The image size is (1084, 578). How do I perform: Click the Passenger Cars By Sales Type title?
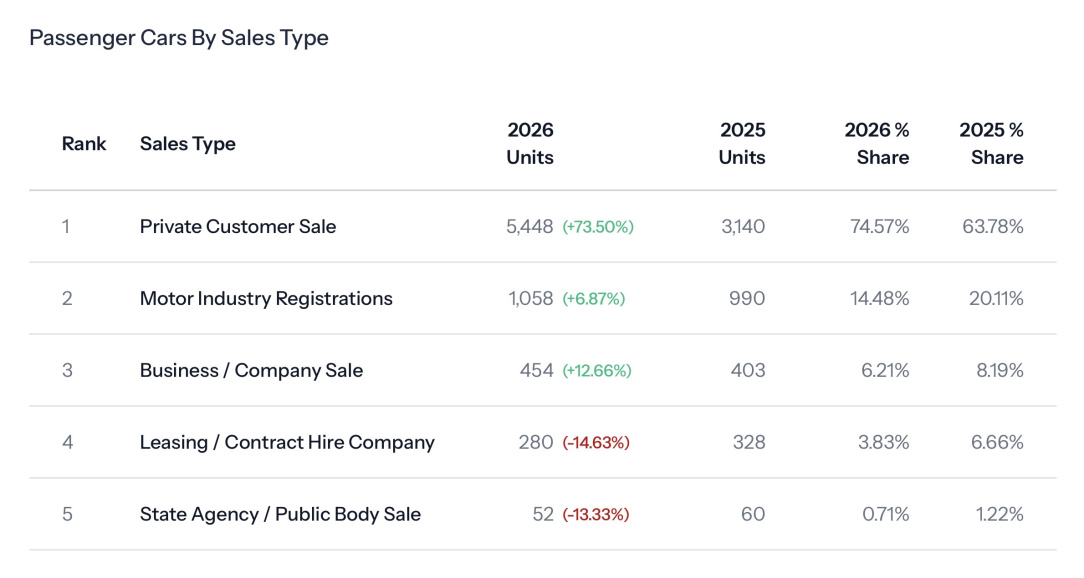click(179, 38)
